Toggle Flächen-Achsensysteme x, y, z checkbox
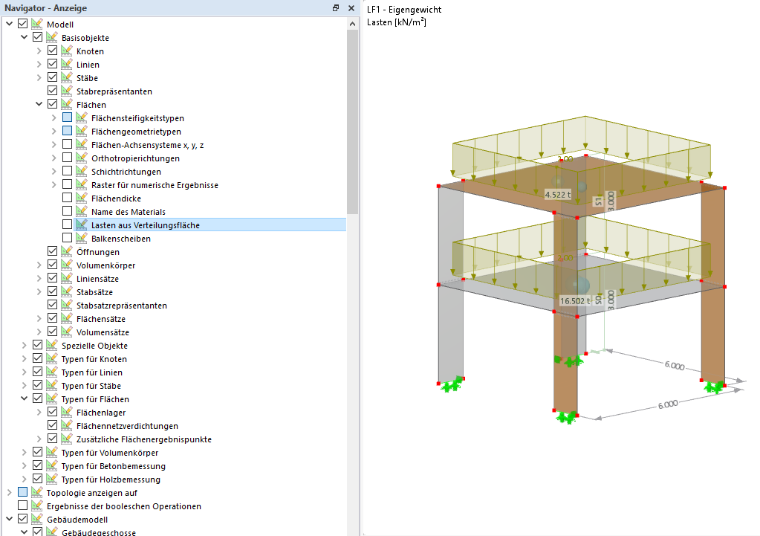 [x=67, y=144]
